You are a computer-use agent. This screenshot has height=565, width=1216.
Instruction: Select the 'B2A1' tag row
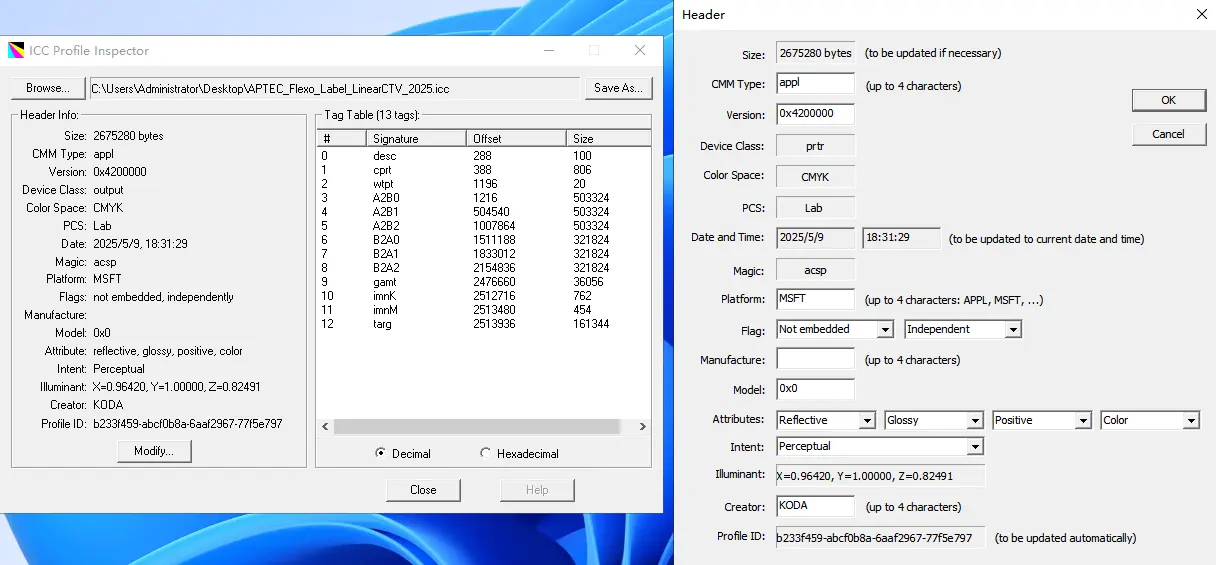pyautogui.click(x=484, y=254)
